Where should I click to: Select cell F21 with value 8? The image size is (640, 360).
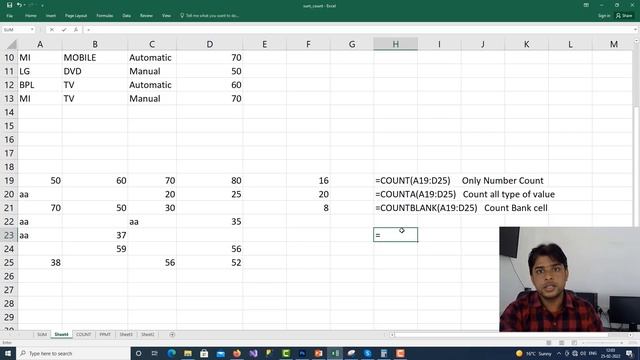point(308,208)
